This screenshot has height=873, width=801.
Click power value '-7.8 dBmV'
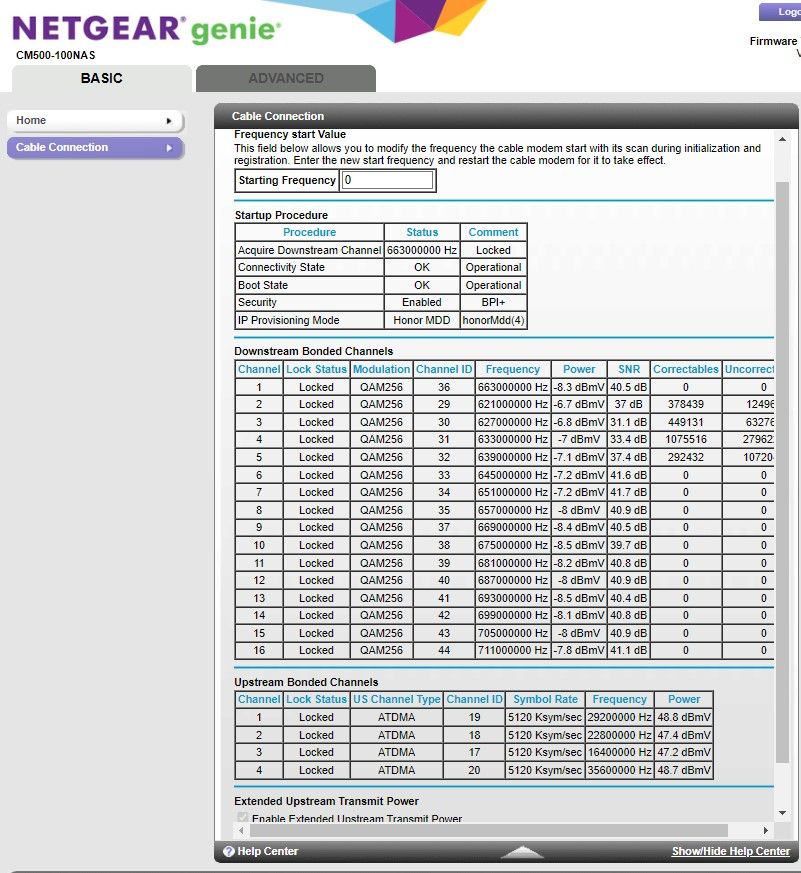tap(579, 650)
